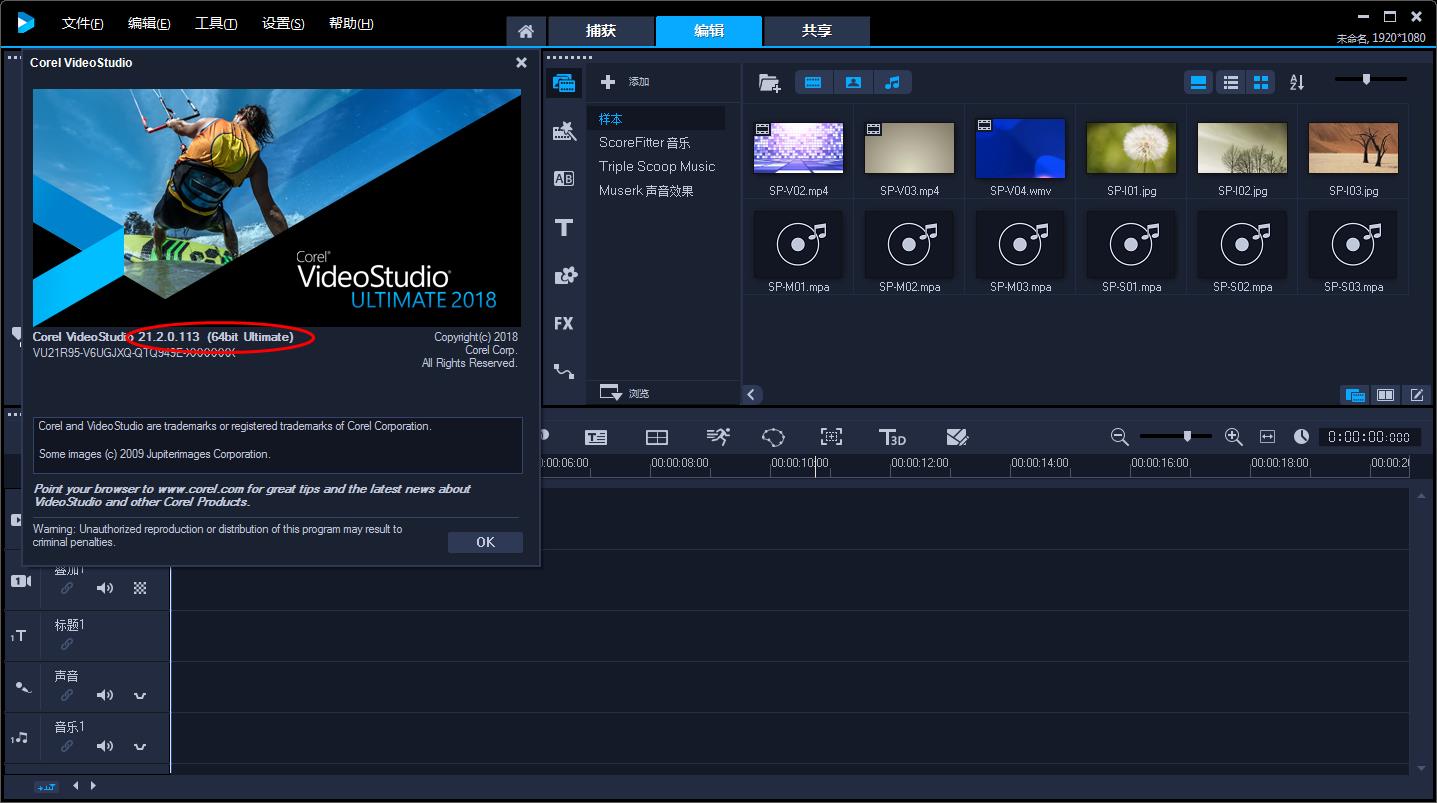
Task: Open the 文件(F) menu
Action: (x=83, y=23)
